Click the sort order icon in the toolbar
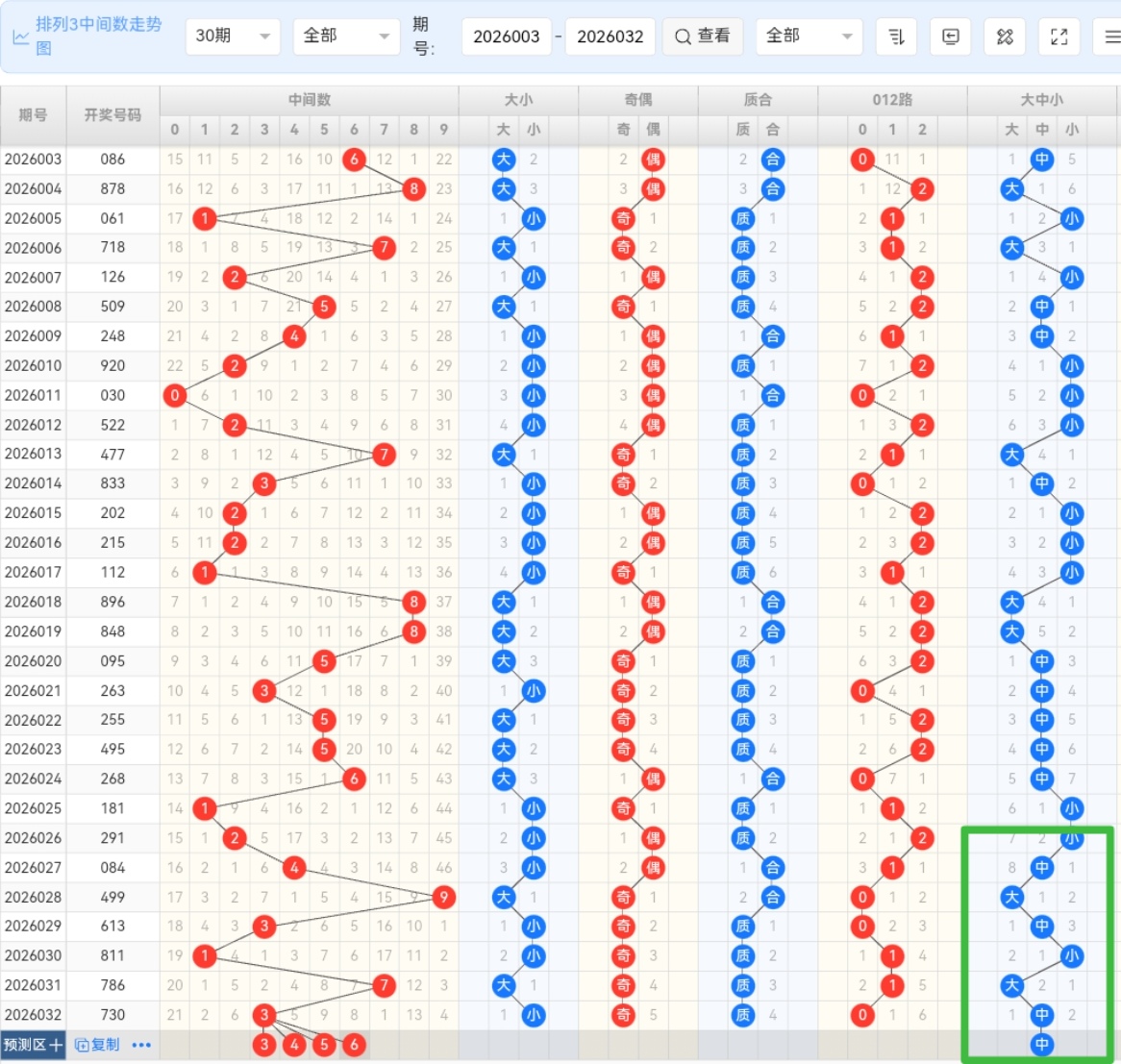The image size is (1121, 1064). [x=896, y=37]
